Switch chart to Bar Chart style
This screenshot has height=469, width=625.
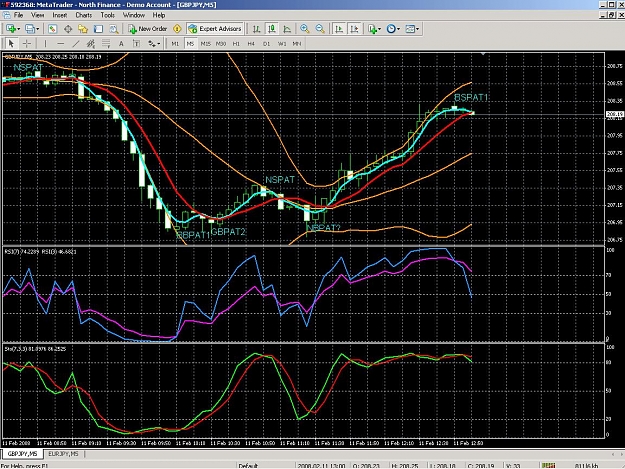[256, 29]
